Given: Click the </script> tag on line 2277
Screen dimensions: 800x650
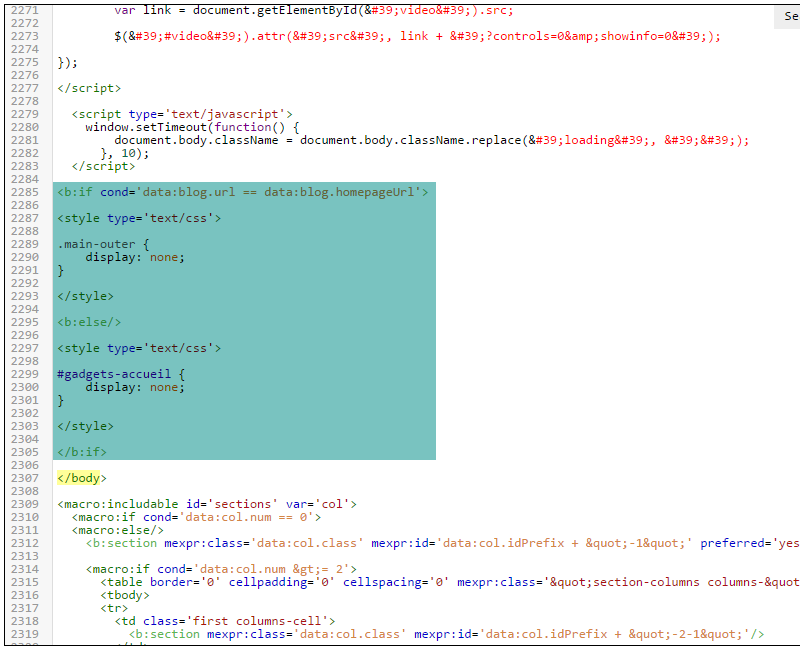Looking at the screenshot, I should pyautogui.click(x=89, y=88).
